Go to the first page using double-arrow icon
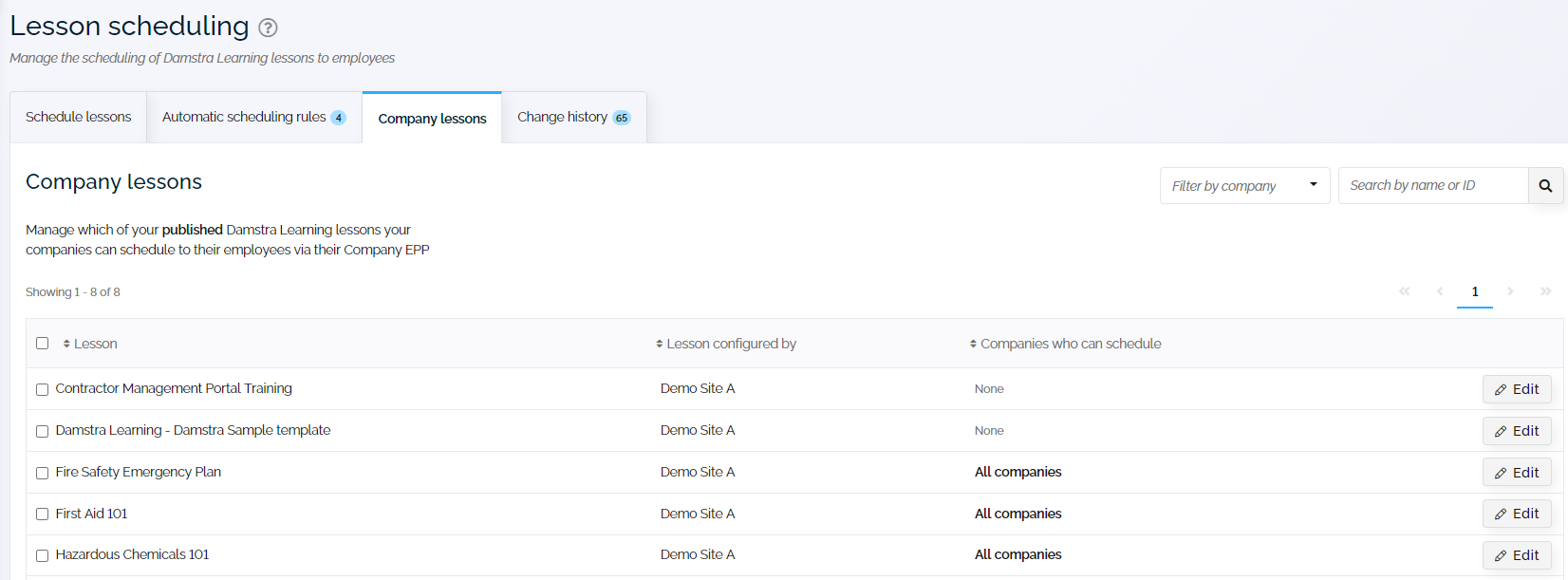Image resolution: width=1568 pixels, height=580 pixels. (x=1404, y=291)
